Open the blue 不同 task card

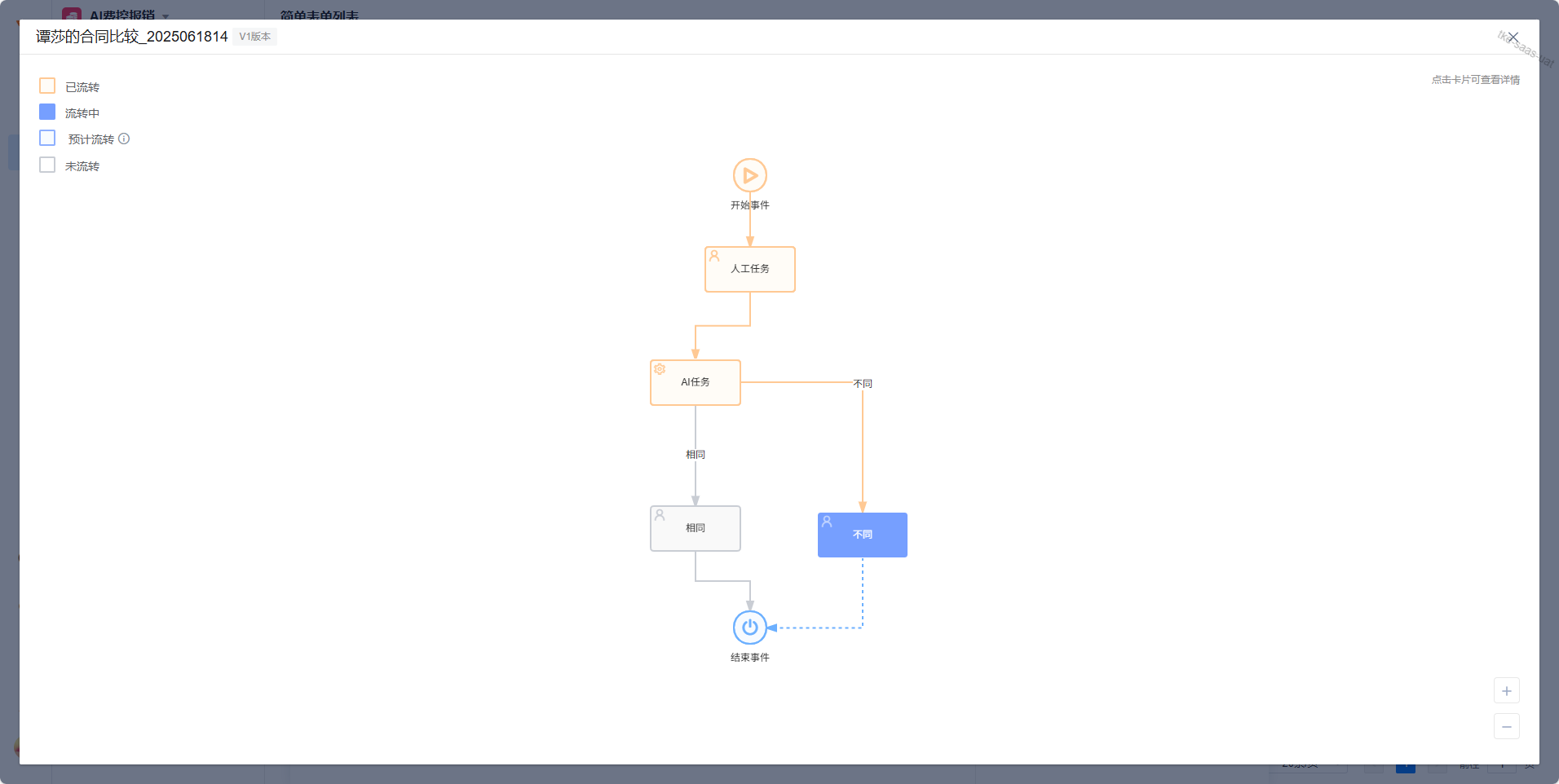[862, 535]
